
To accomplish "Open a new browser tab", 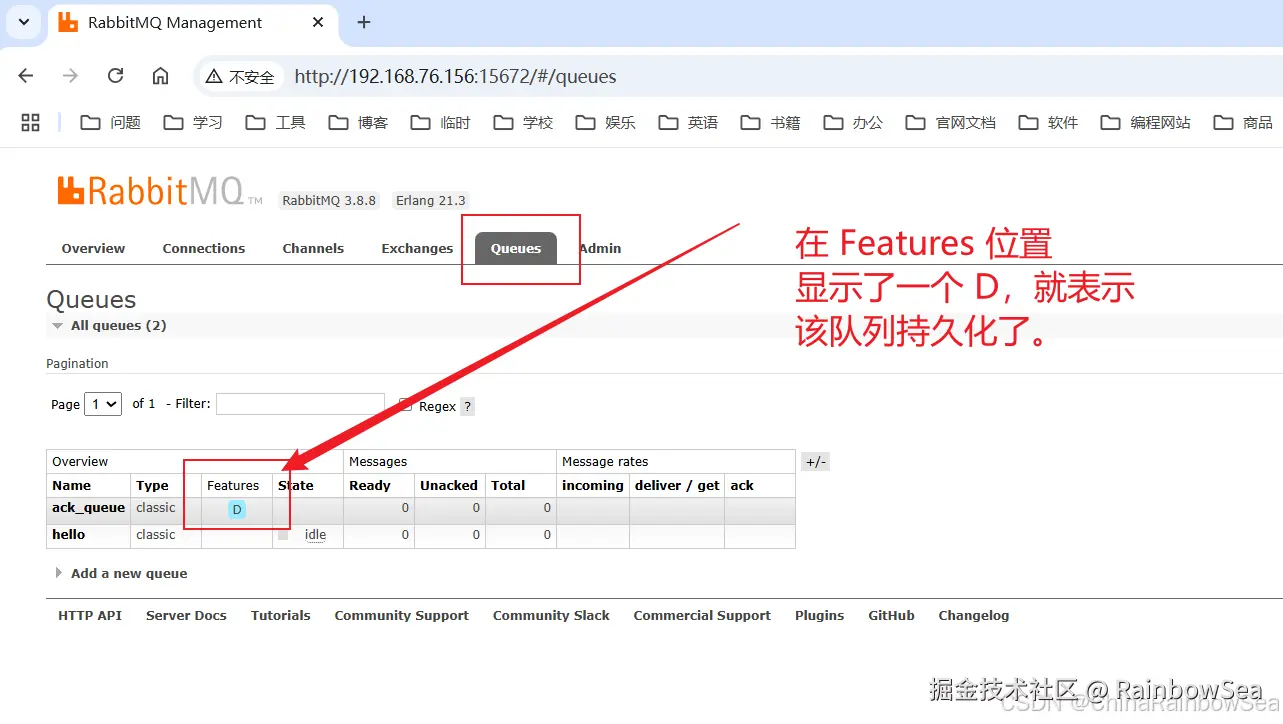I will tap(364, 22).
